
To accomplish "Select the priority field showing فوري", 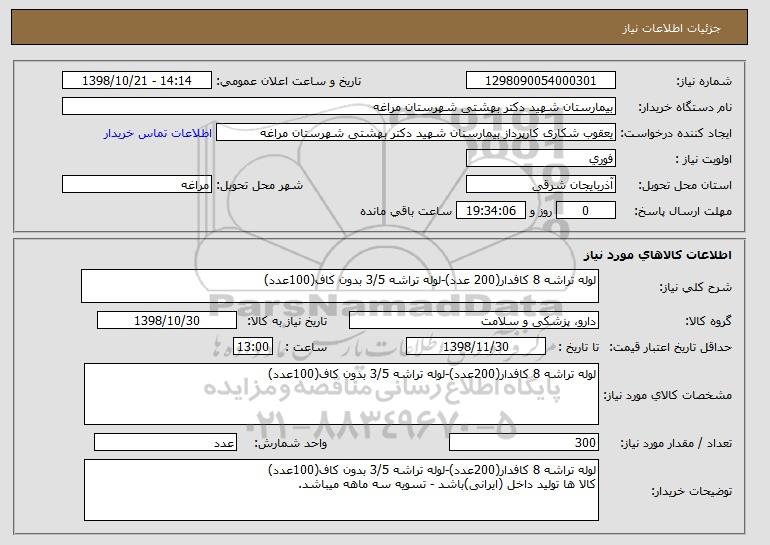I will pos(541,159).
